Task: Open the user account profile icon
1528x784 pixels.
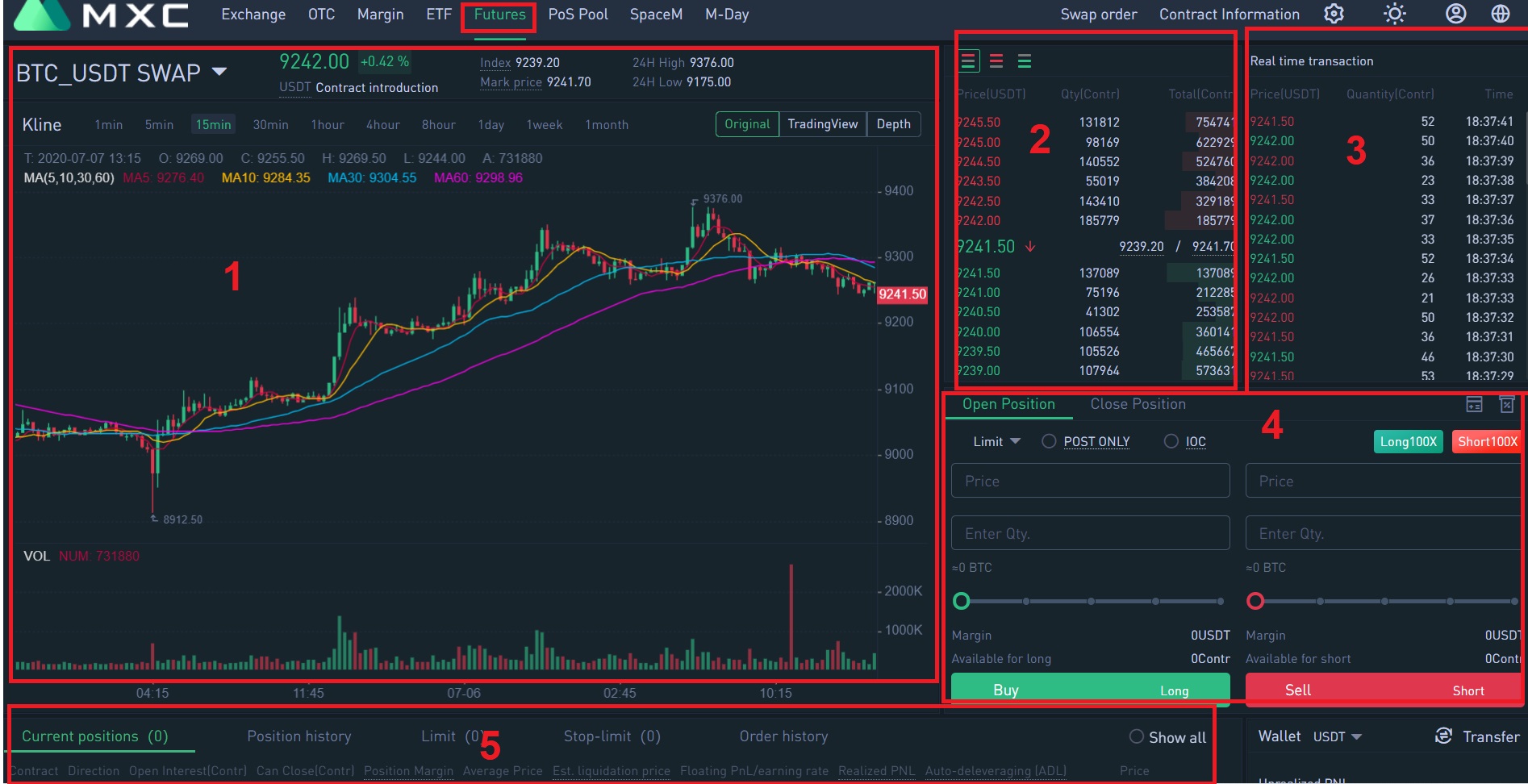Action: 1455,14
